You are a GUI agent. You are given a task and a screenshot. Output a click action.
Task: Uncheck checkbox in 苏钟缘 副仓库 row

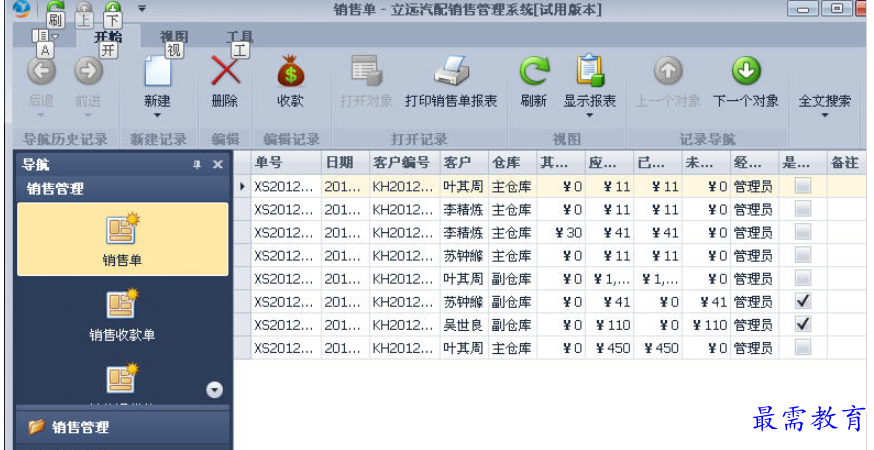coord(803,301)
